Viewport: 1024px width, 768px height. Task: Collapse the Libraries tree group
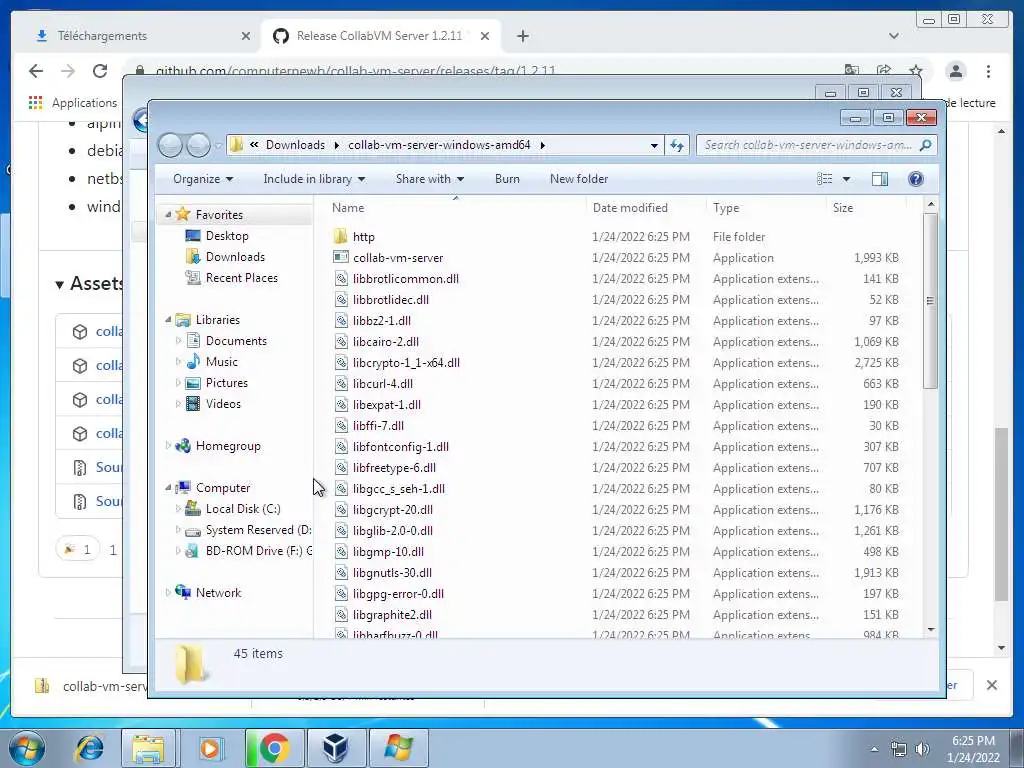click(x=168, y=319)
